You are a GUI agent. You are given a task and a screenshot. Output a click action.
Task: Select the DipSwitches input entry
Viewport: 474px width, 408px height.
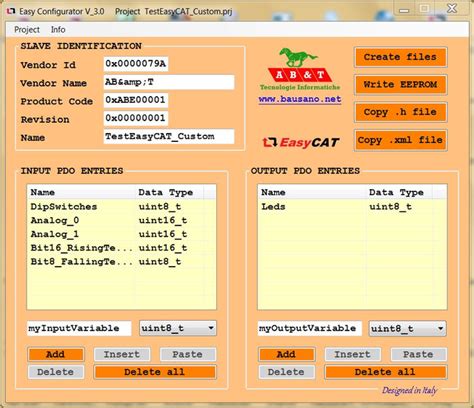[x=121, y=207]
